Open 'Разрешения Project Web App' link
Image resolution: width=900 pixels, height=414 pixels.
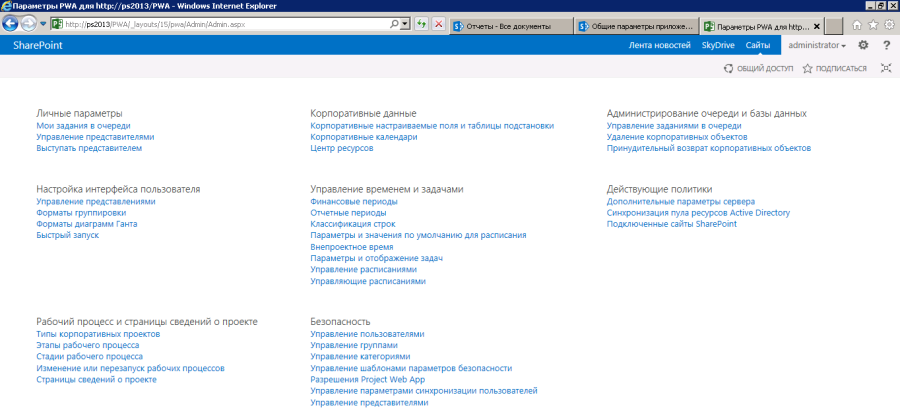(367, 380)
